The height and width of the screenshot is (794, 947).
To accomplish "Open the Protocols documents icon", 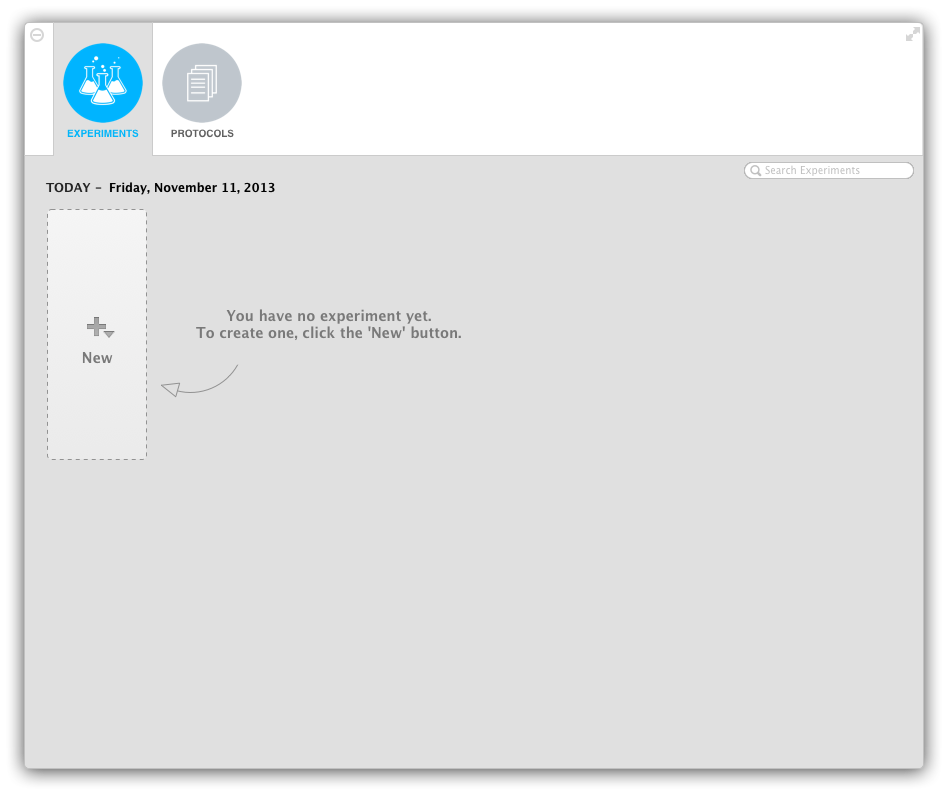I will click(202, 83).
